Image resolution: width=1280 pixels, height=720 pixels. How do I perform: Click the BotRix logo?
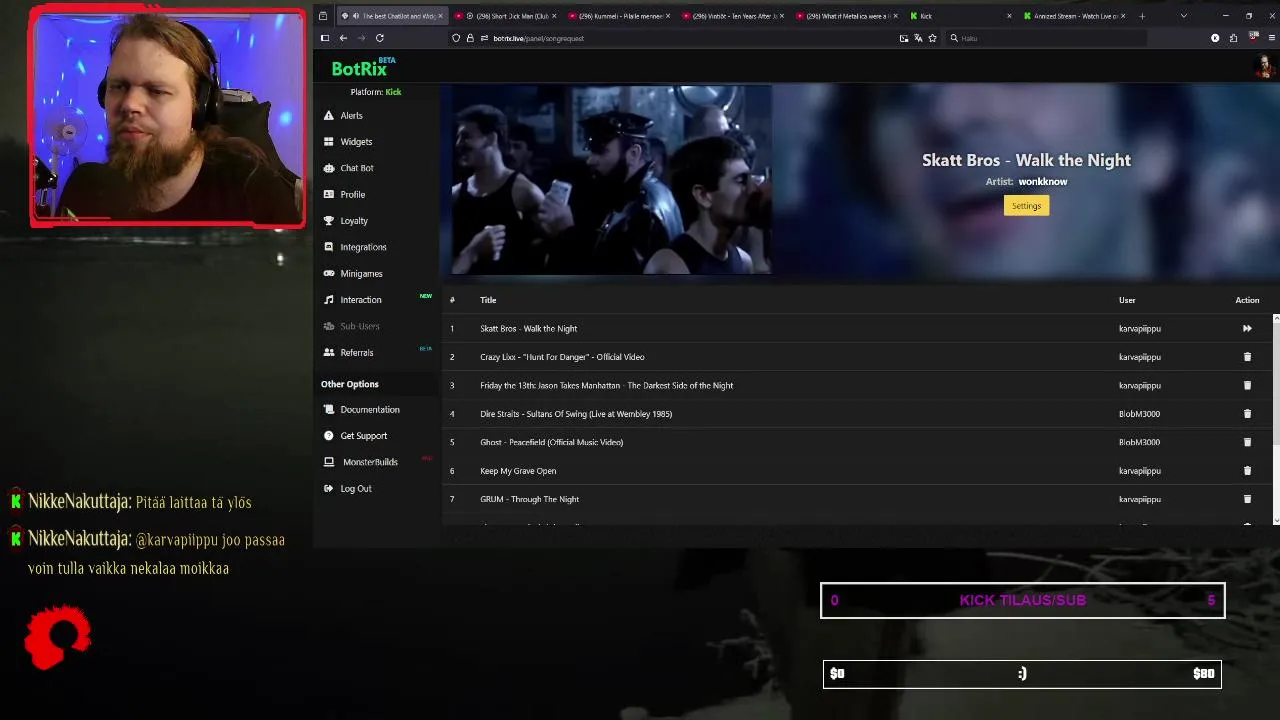pos(363,68)
